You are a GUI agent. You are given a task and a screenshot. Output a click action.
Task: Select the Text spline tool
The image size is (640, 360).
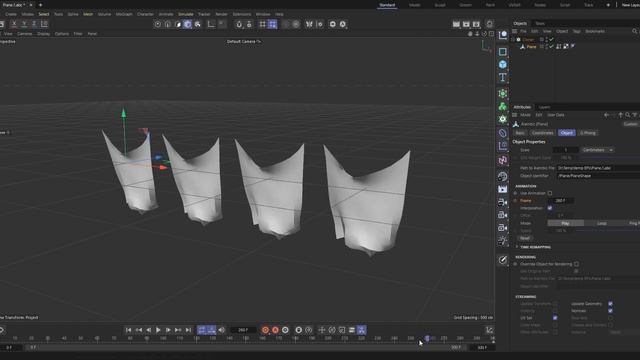(502, 78)
